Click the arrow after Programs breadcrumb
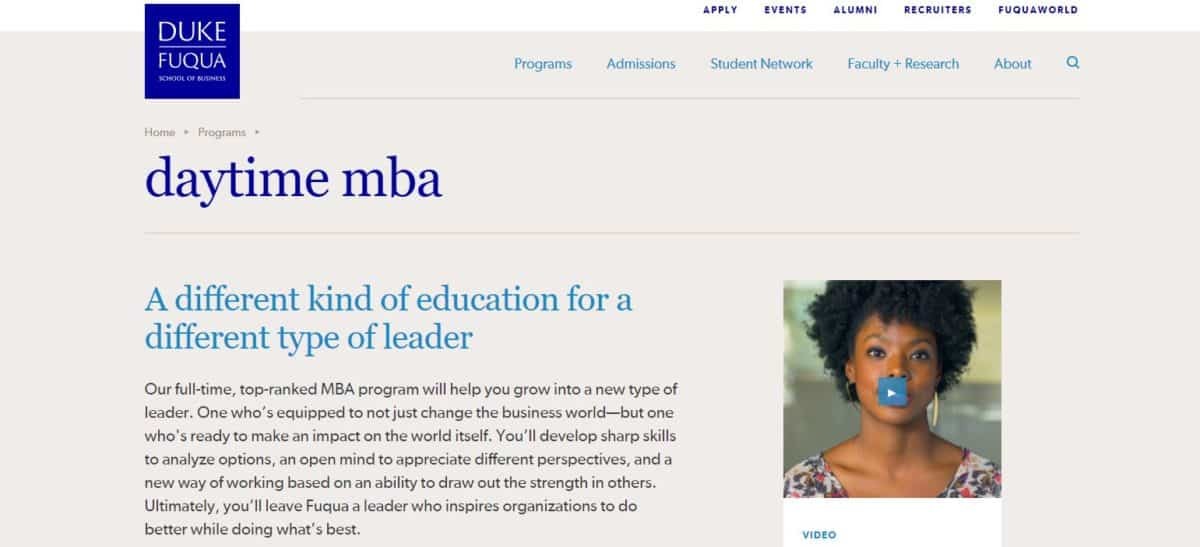This screenshot has height=547, width=1200. 257,132
